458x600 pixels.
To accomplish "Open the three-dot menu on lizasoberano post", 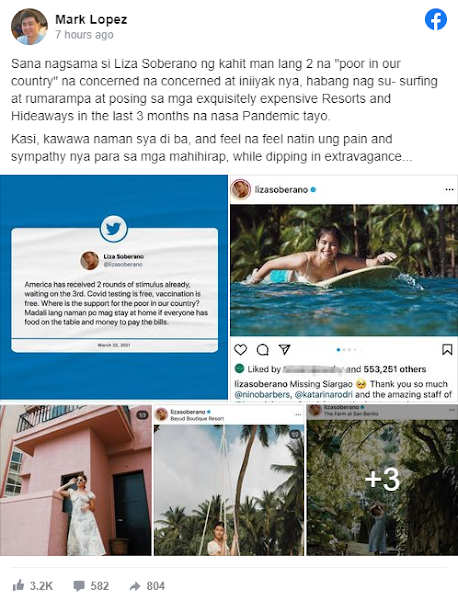I will coord(449,189).
